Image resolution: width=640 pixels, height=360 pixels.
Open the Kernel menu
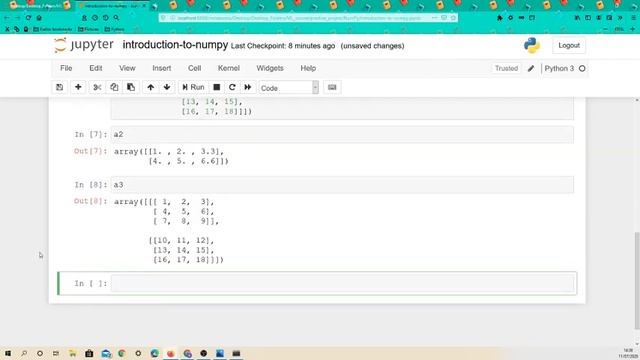tap(229, 68)
